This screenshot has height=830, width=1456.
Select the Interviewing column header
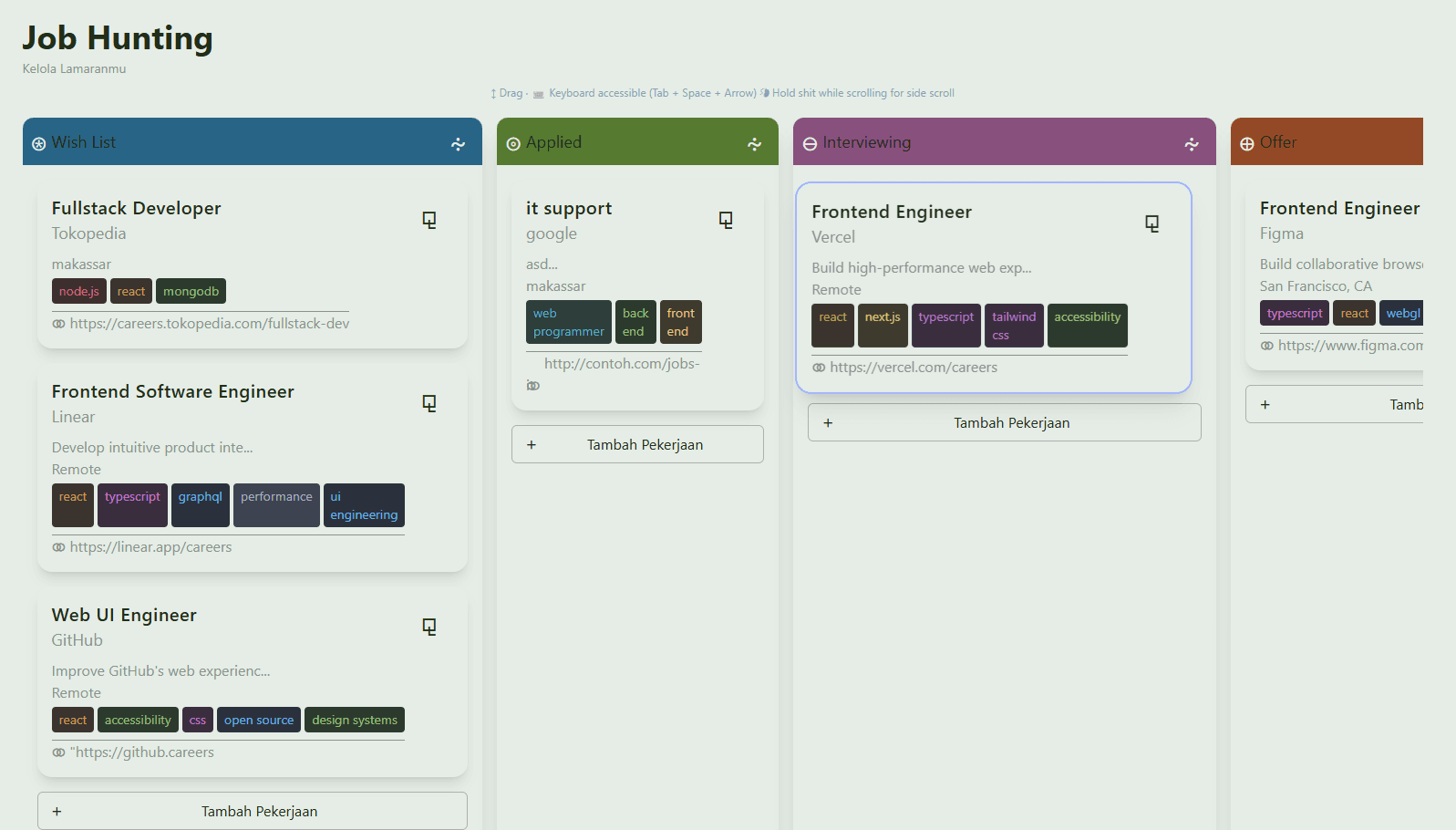click(x=1005, y=141)
